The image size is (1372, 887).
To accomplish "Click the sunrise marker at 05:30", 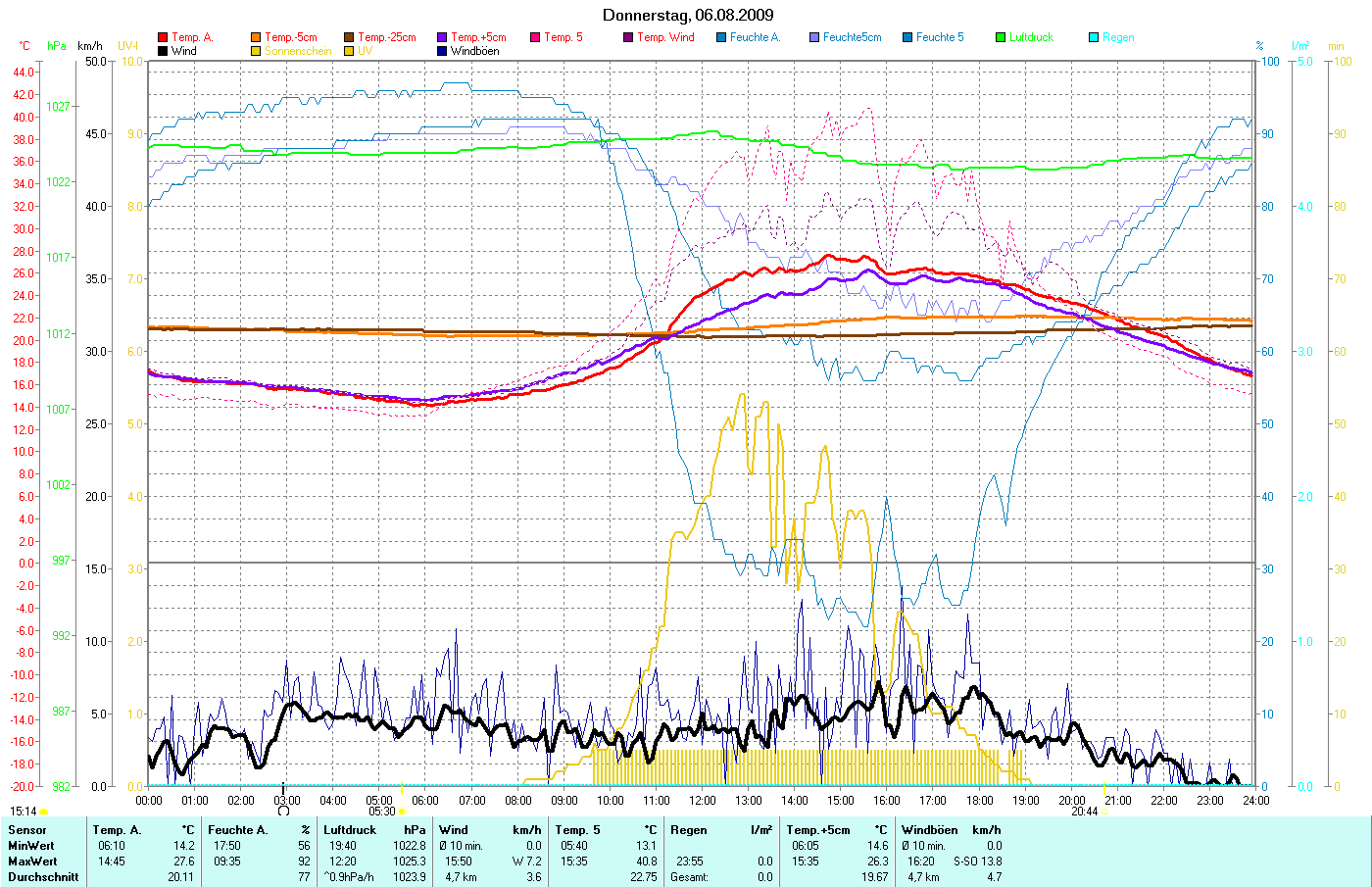I will [x=402, y=812].
